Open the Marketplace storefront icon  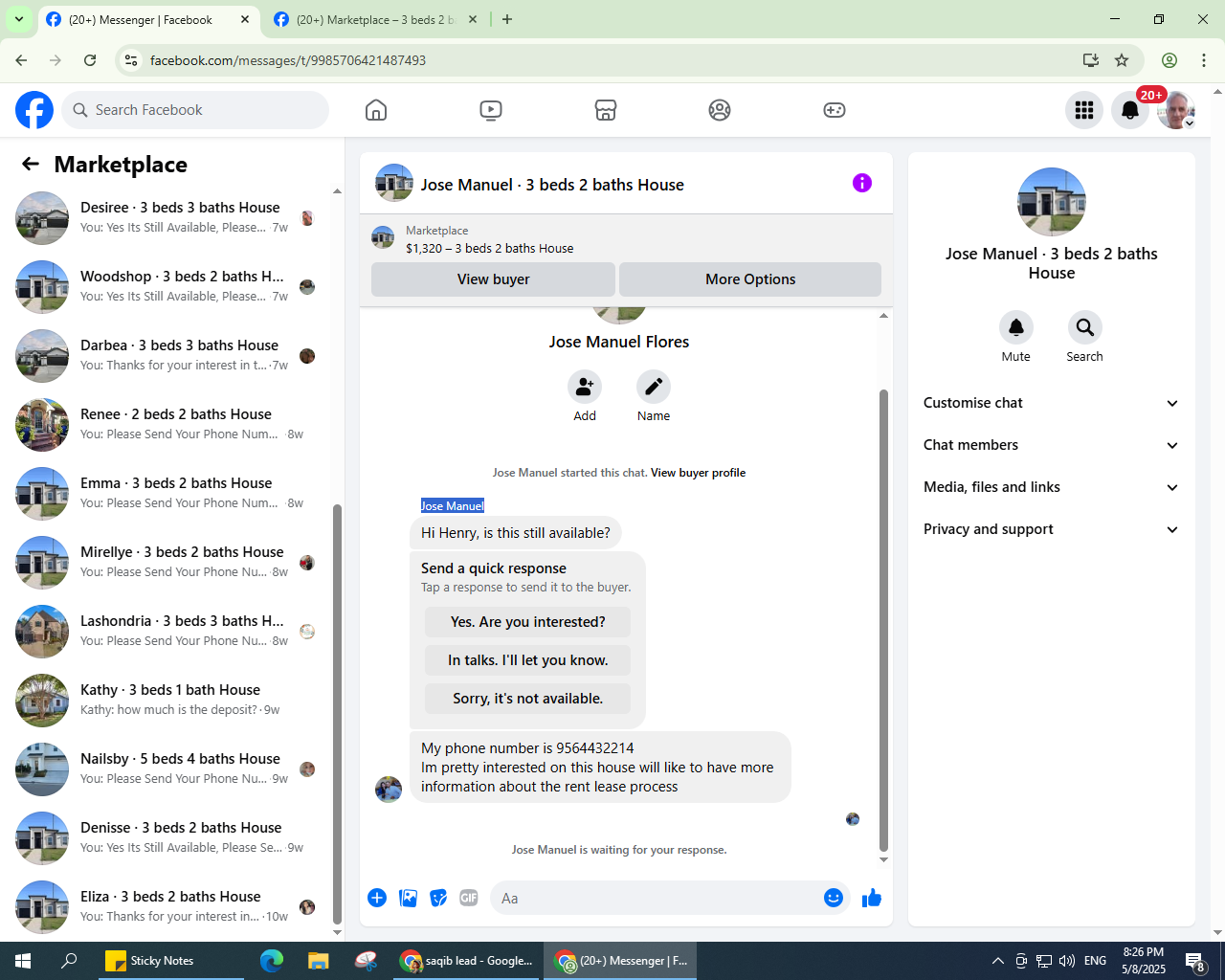(606, 110)
